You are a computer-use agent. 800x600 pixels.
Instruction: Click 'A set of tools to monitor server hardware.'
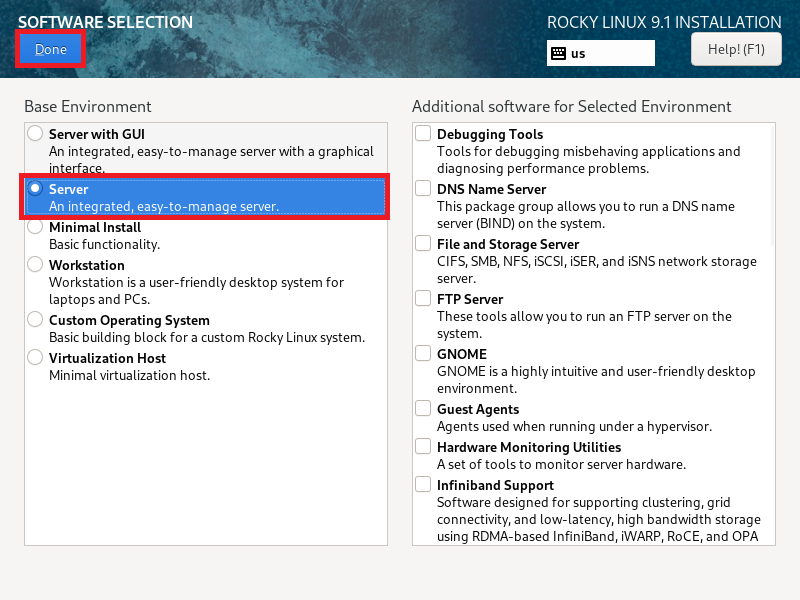(x=562, y=464)
